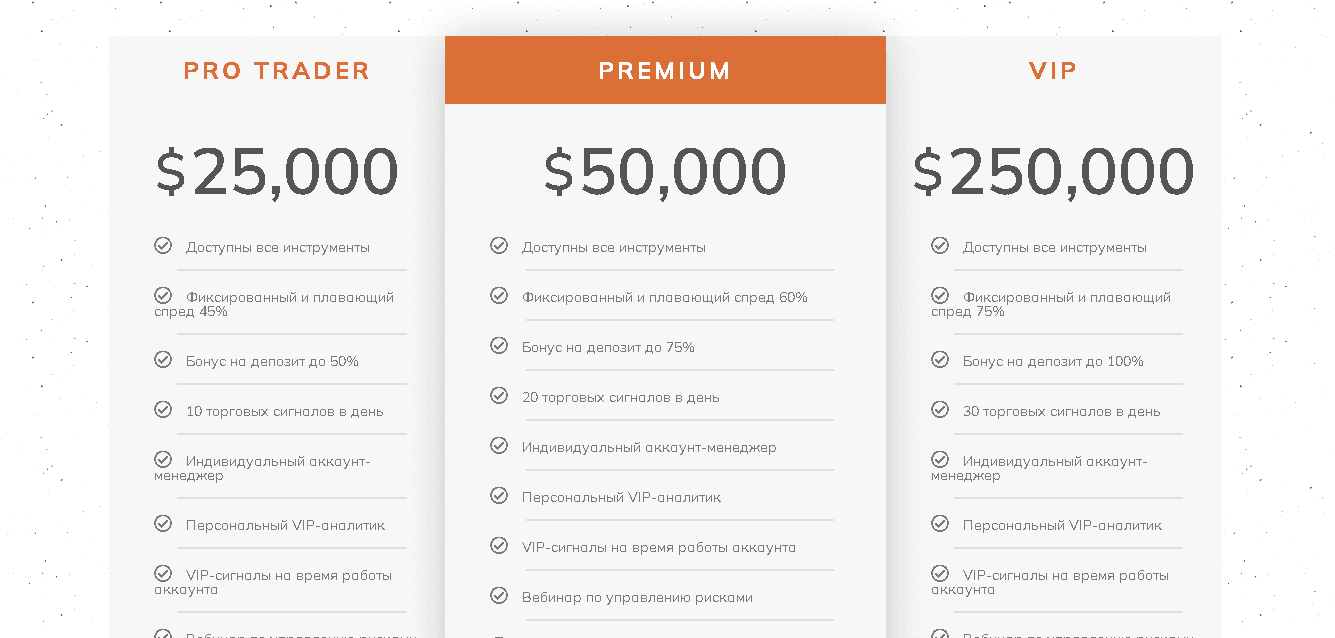This screenshot has height=638, width=1335.
Task: Click check icon beside '30 торговых сигналов в день'
Action: [940, 409]
